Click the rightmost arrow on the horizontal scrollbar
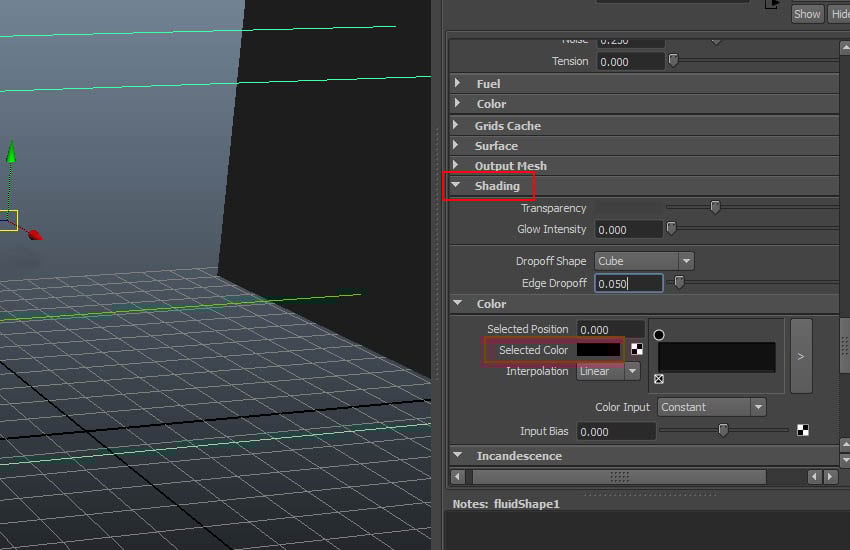850x550 pixels. (831, 477)
